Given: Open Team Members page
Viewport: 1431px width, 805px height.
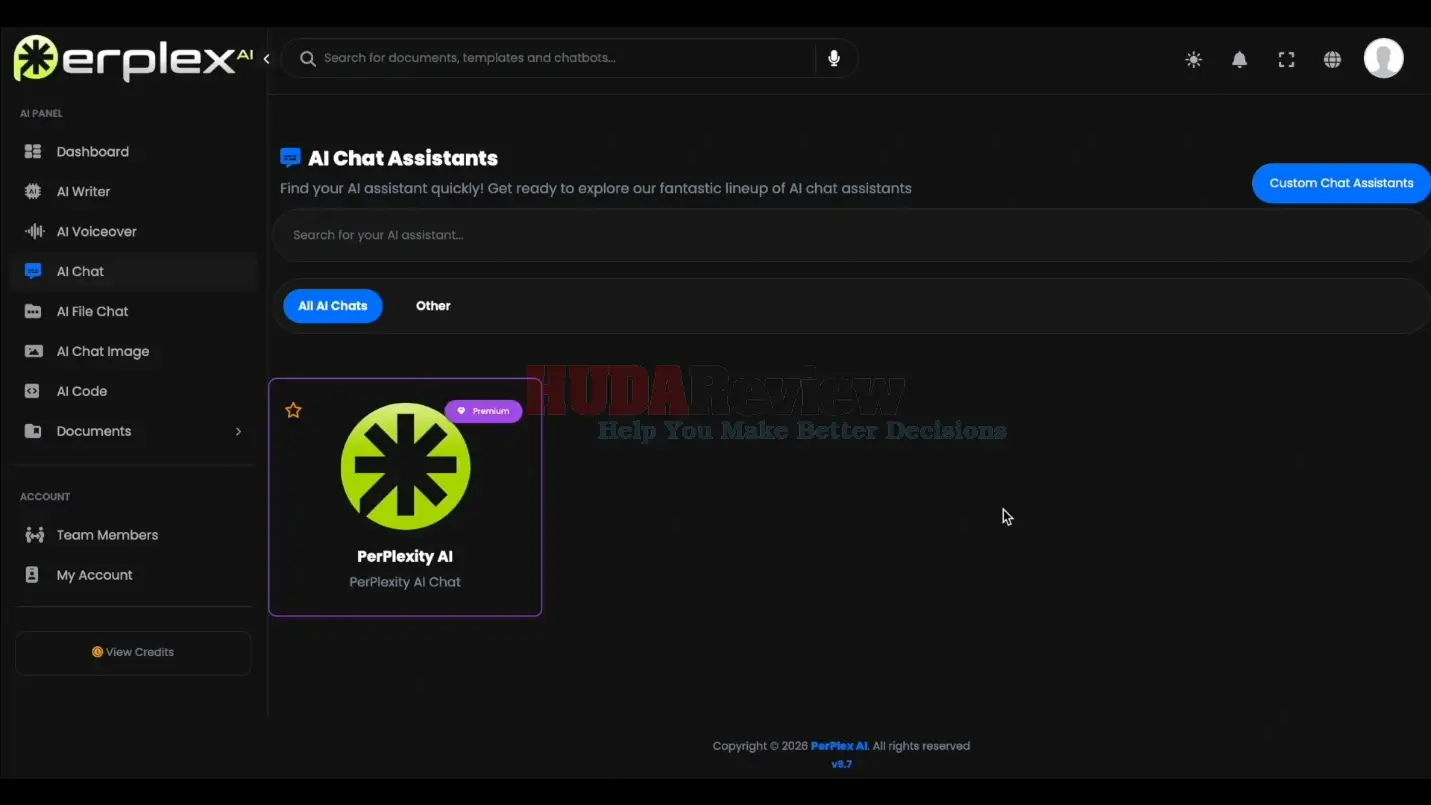Looking at the screenshot, I should [107, 535].
